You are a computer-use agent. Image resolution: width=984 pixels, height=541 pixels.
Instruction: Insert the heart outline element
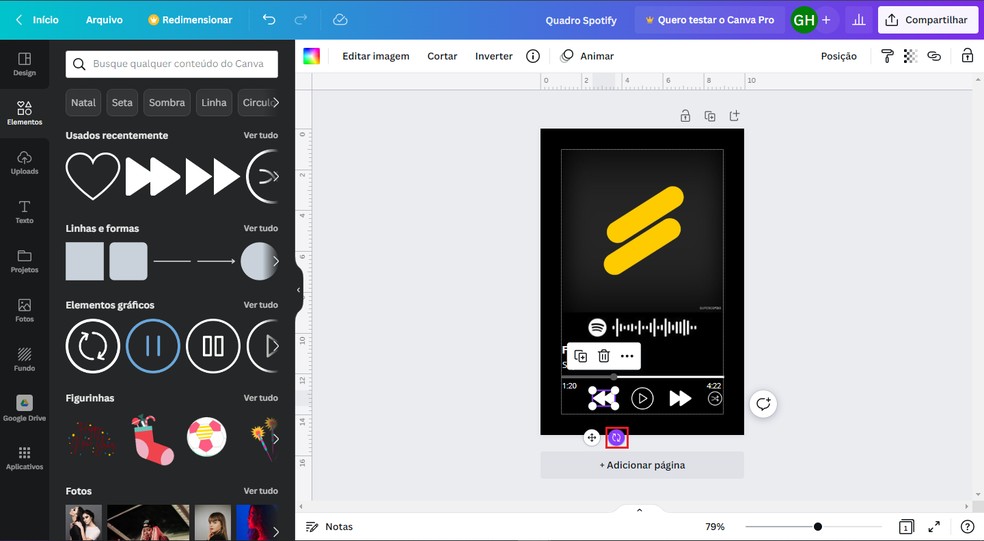click(x=93, y=176)
